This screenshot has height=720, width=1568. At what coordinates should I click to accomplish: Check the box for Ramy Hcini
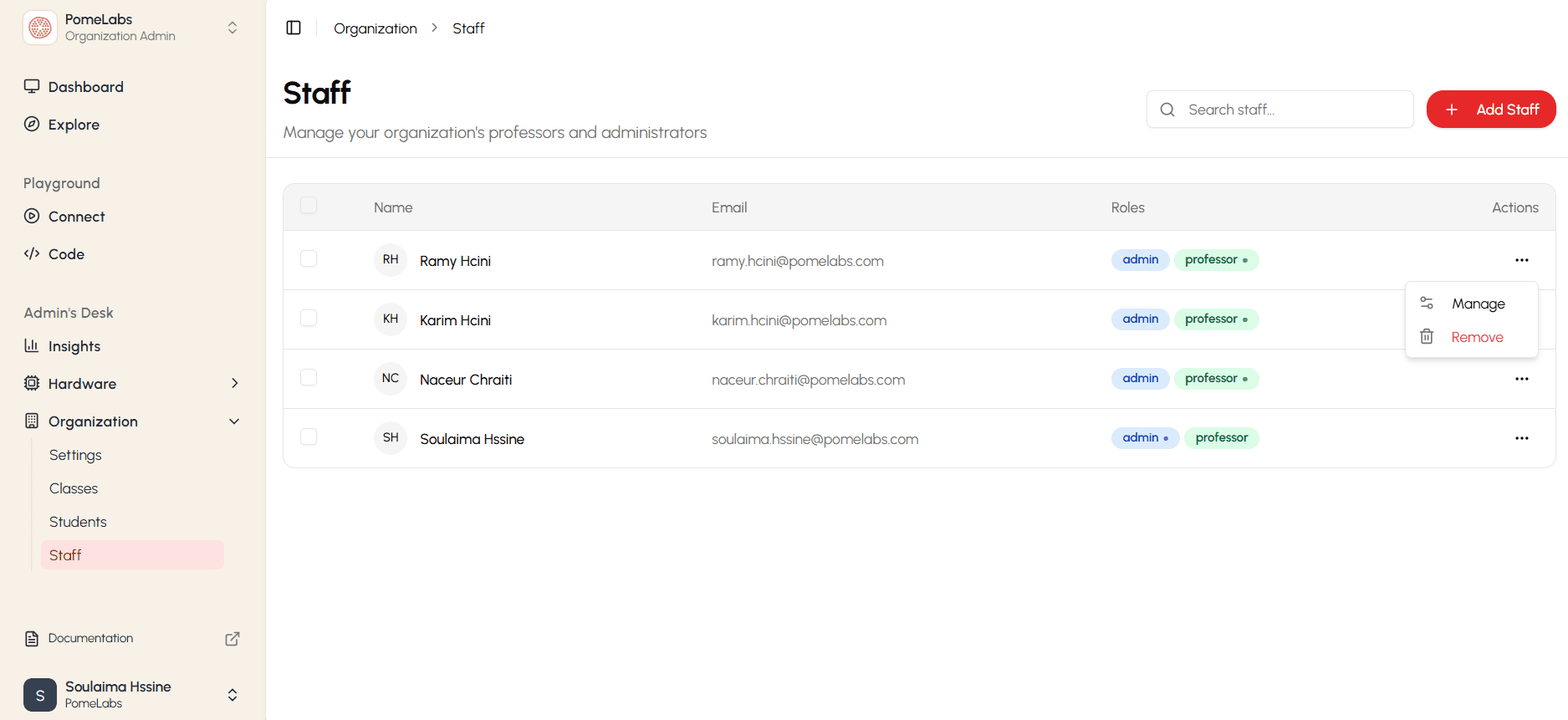click(309, 258)
